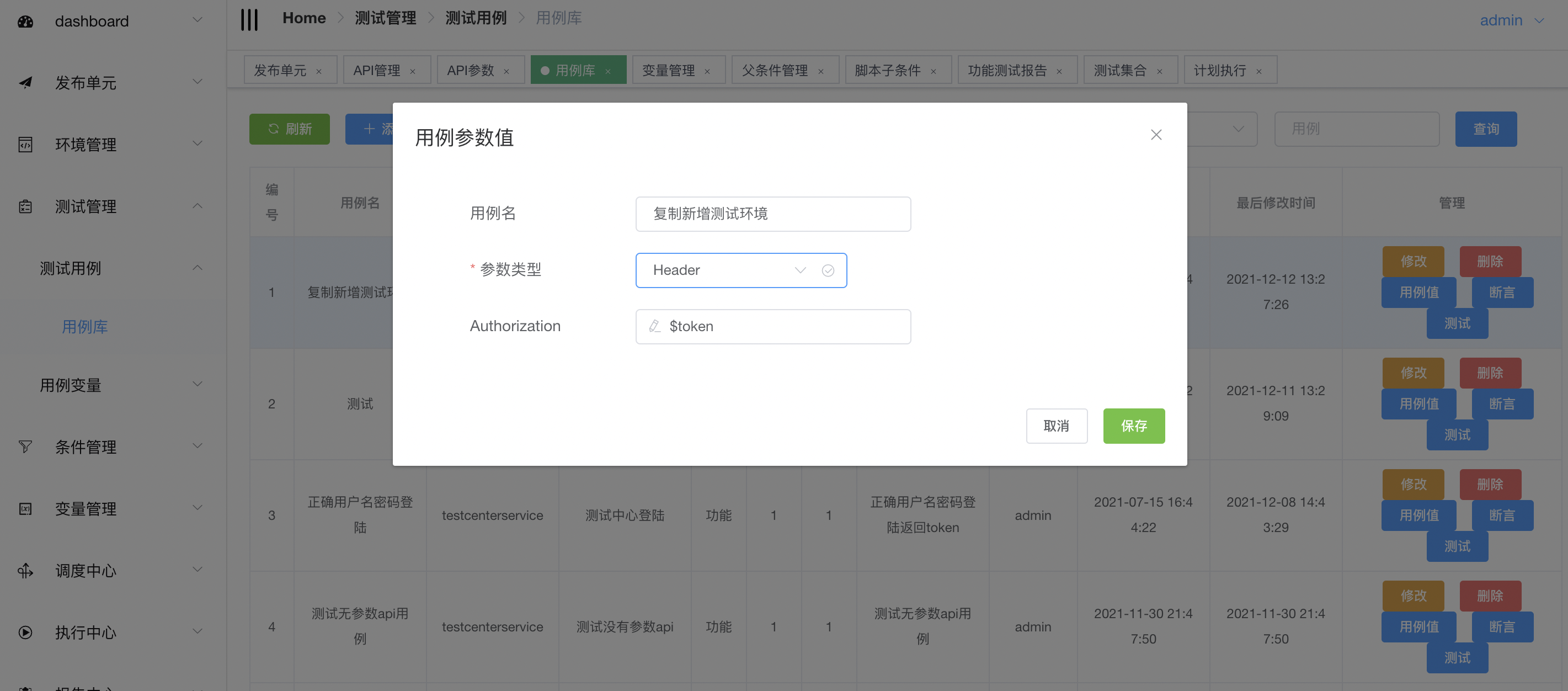This screenshot has height=691, width=1568.
Task: Expand the dashboard sidebar menu
Action: [197, 19]
